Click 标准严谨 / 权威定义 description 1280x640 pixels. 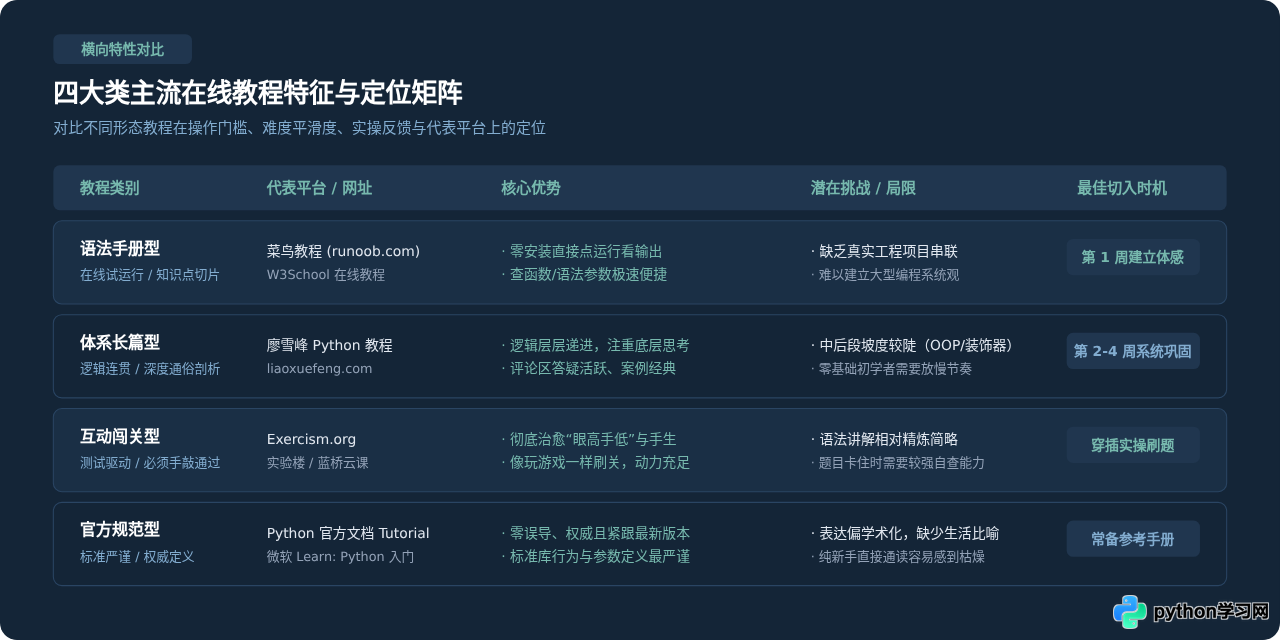137,556
